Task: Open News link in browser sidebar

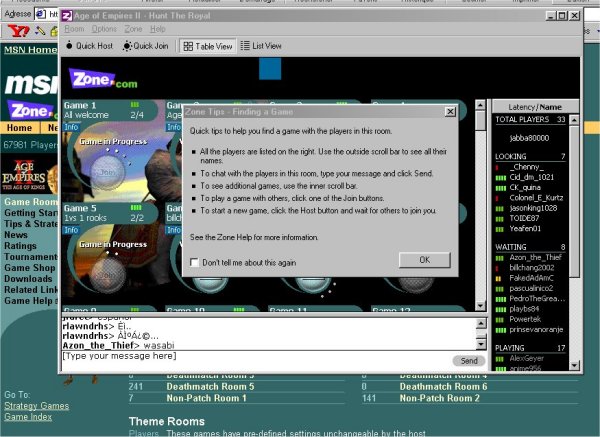Action: click(16, 235)
